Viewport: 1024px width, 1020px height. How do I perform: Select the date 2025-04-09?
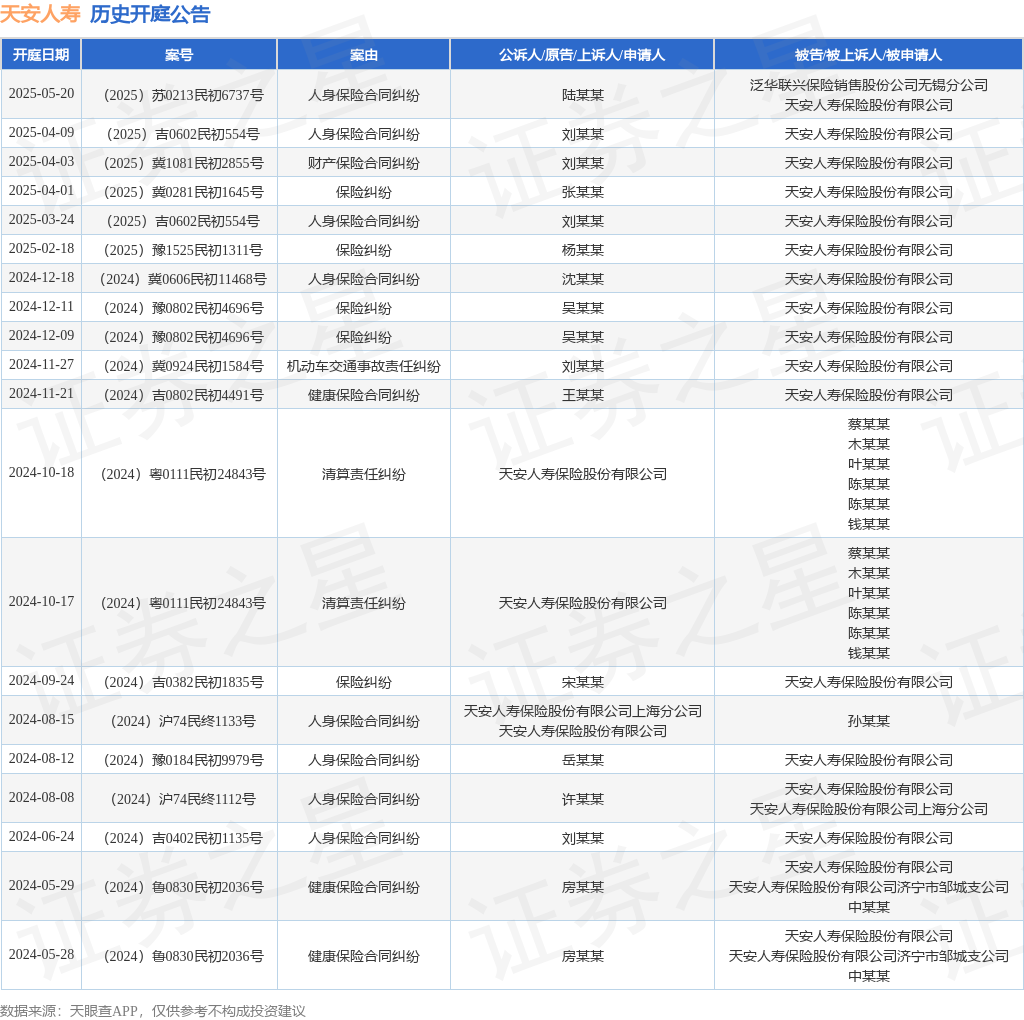41,133
